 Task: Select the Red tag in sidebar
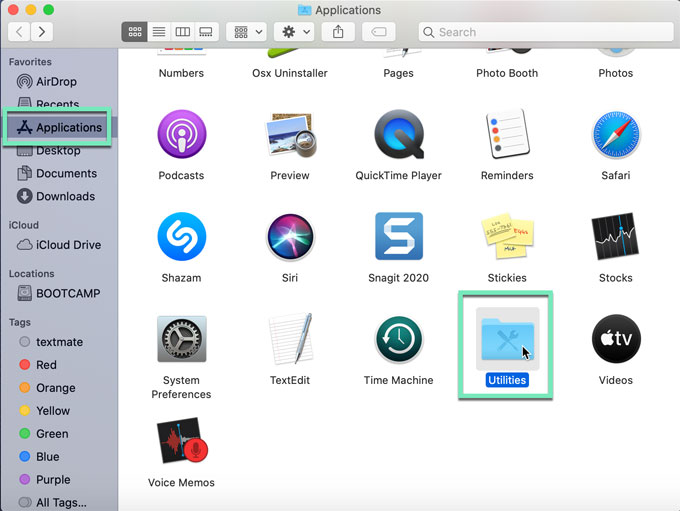pos(46,365)
